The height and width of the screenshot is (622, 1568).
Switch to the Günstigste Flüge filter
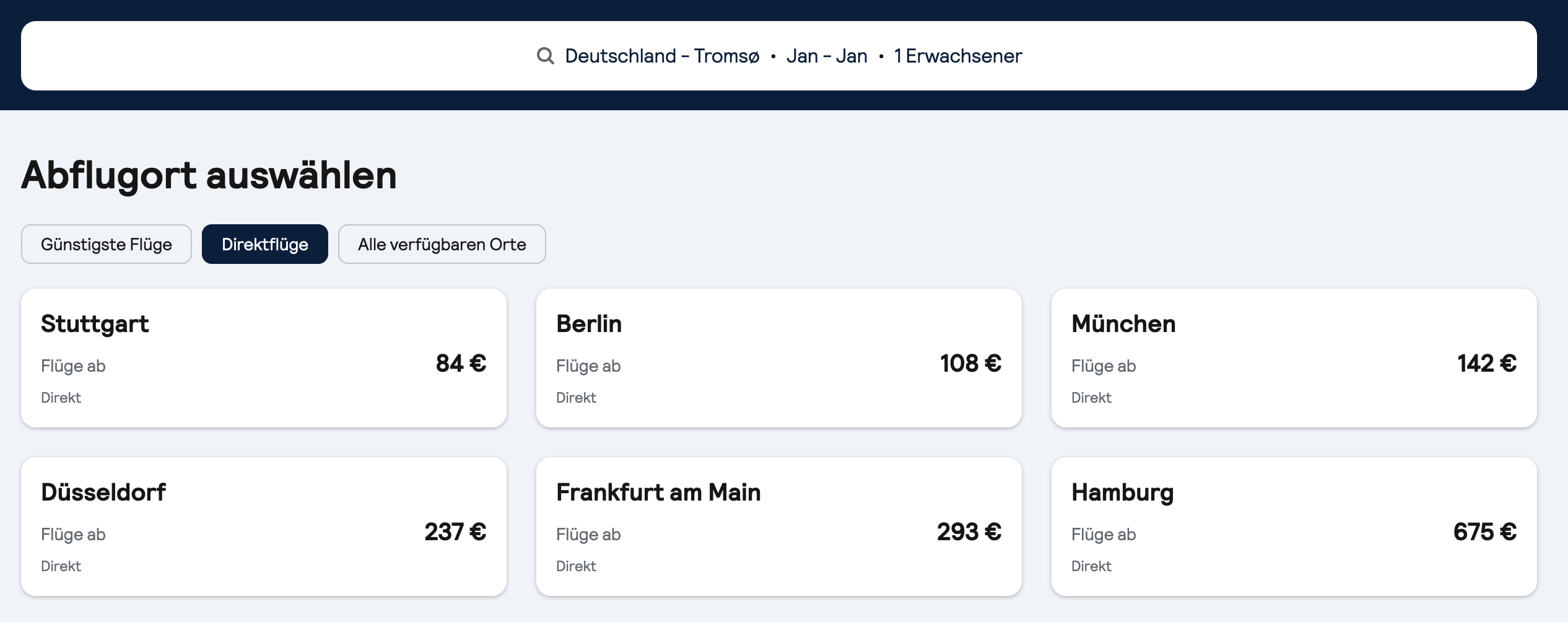(107, 244)
